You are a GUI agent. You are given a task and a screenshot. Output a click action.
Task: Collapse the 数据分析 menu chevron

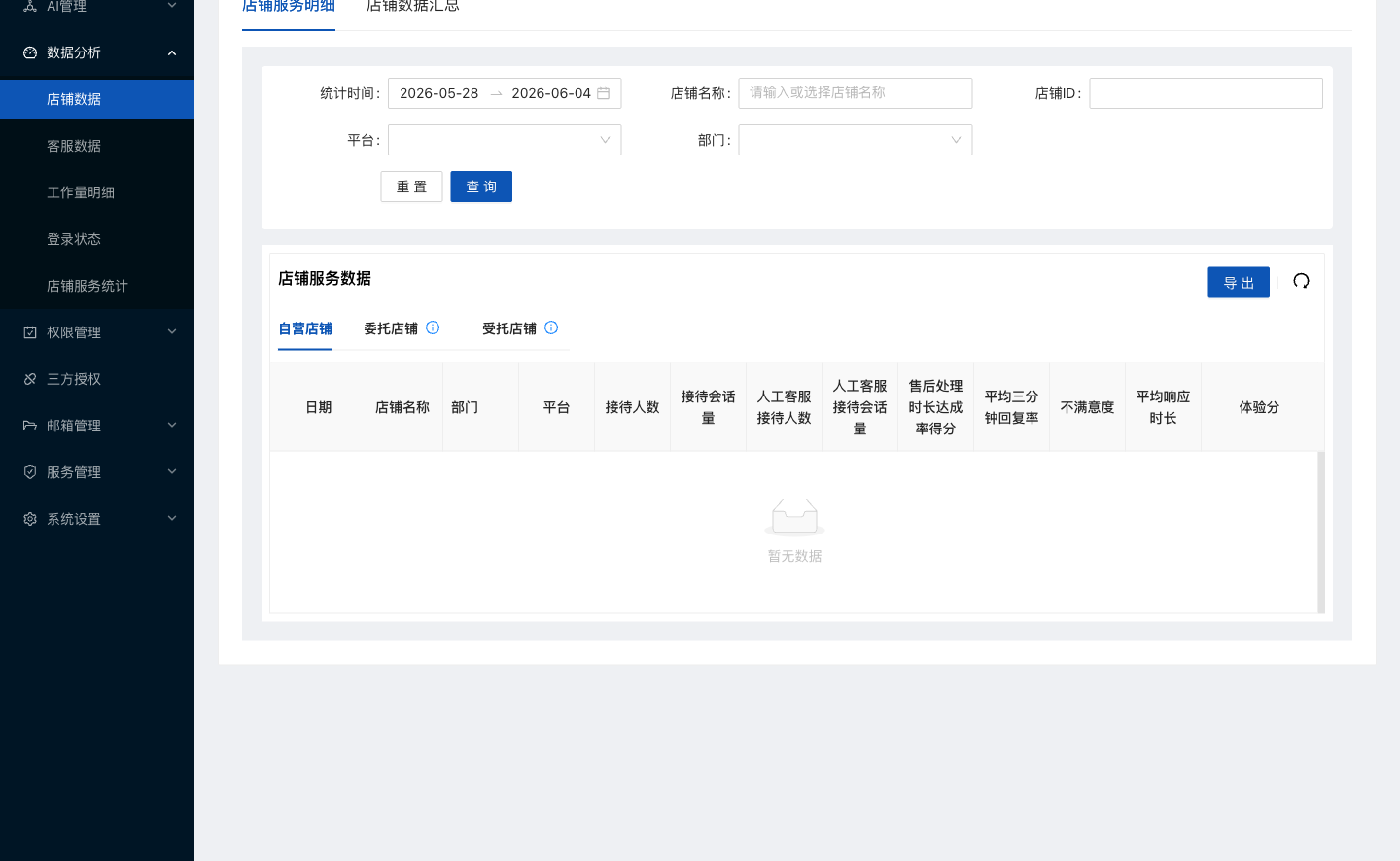172,52
